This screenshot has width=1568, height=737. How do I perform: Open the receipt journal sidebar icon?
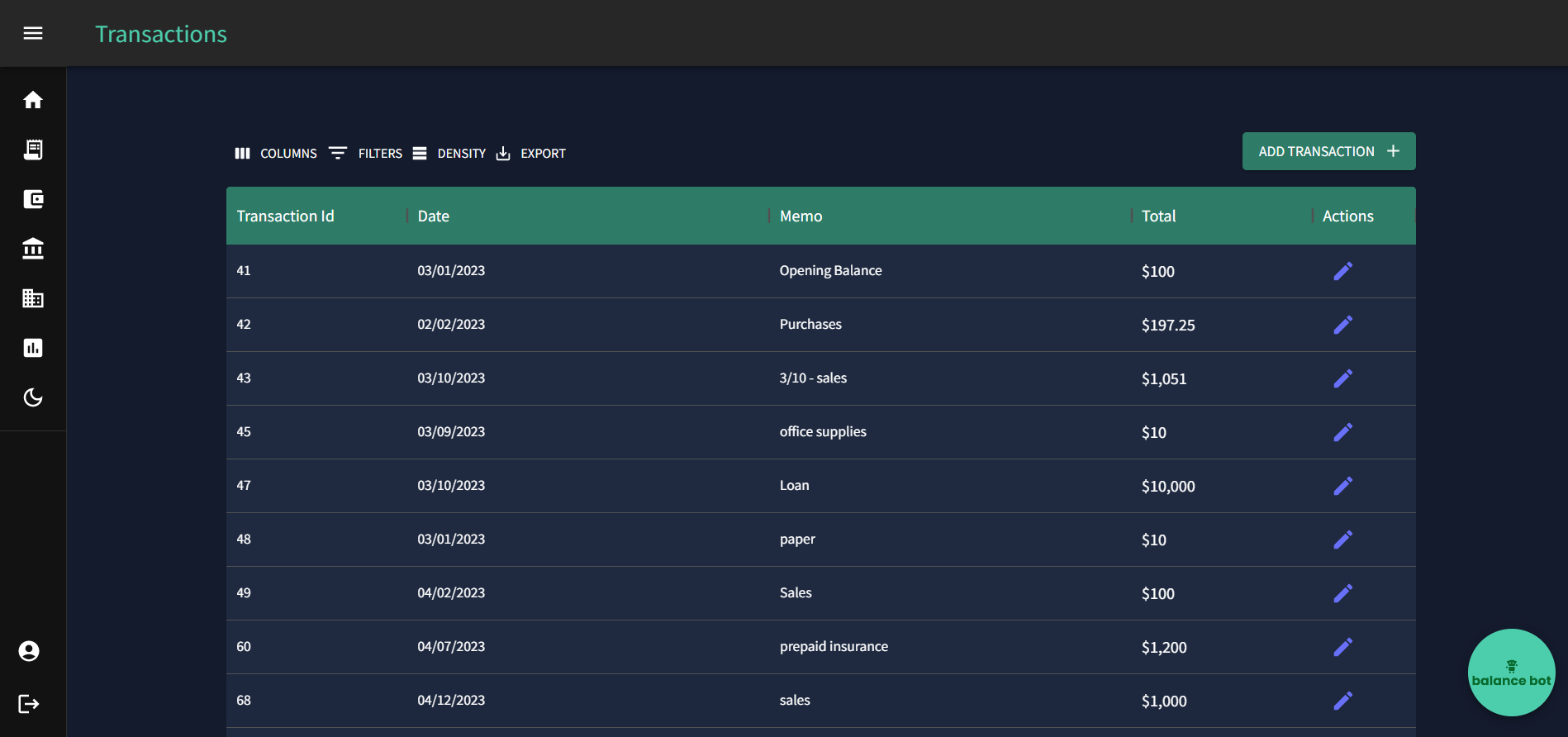point(33,150)
